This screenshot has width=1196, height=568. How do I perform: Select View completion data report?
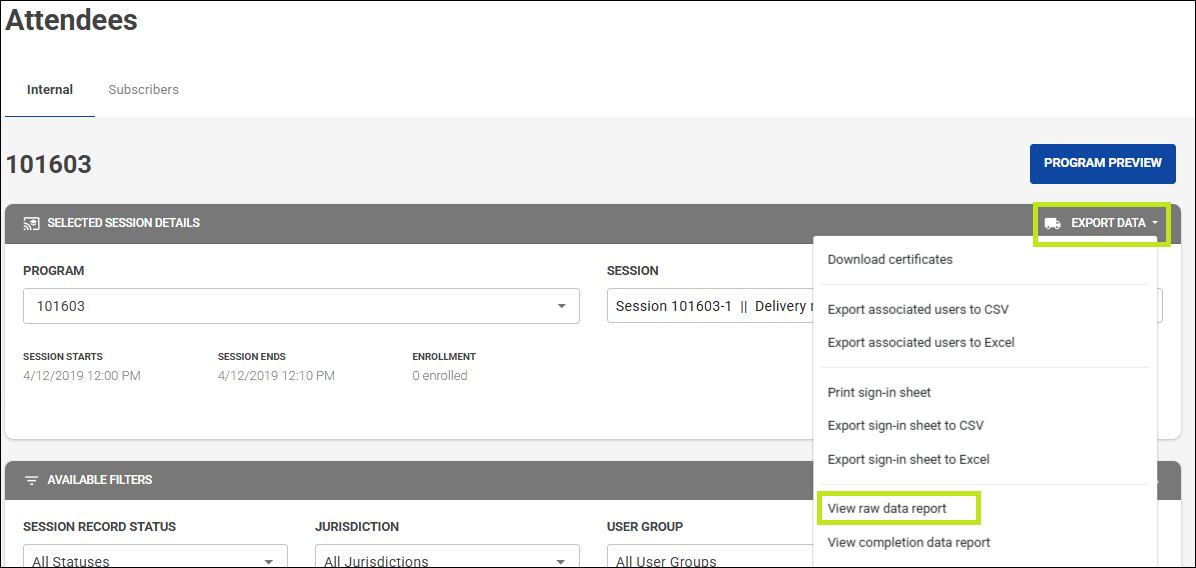coord(909,543)
